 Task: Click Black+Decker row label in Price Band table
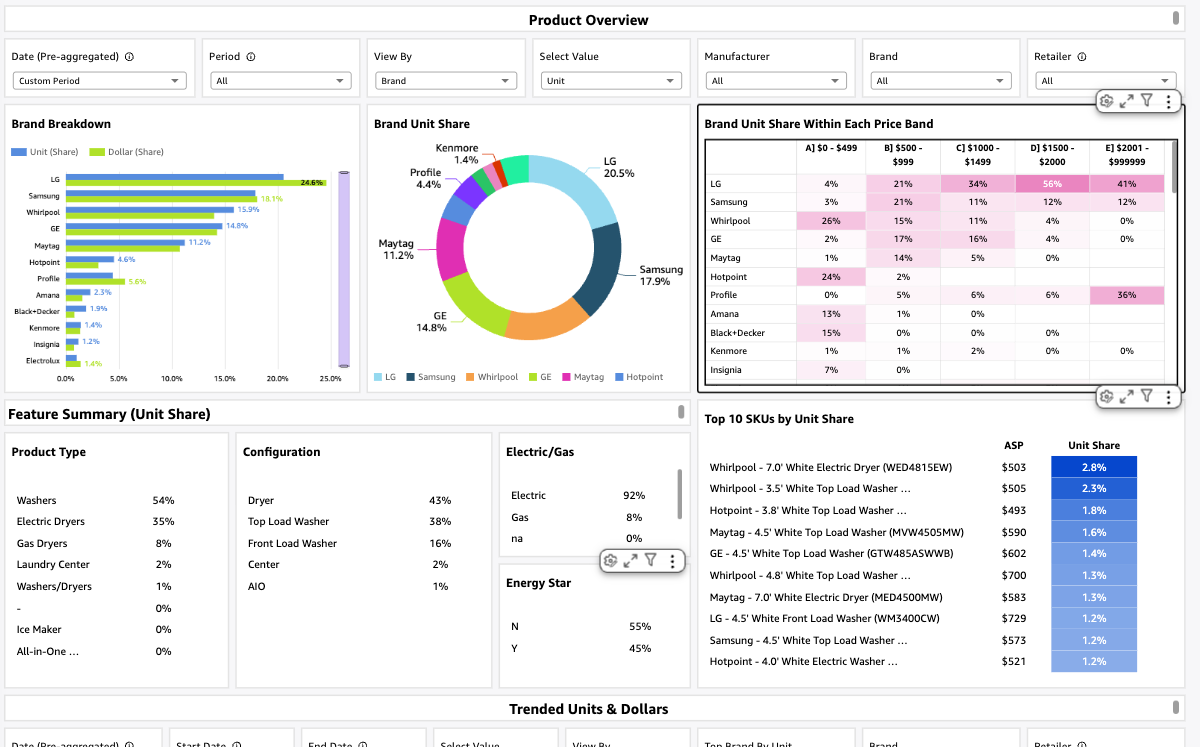pos(737,333)
